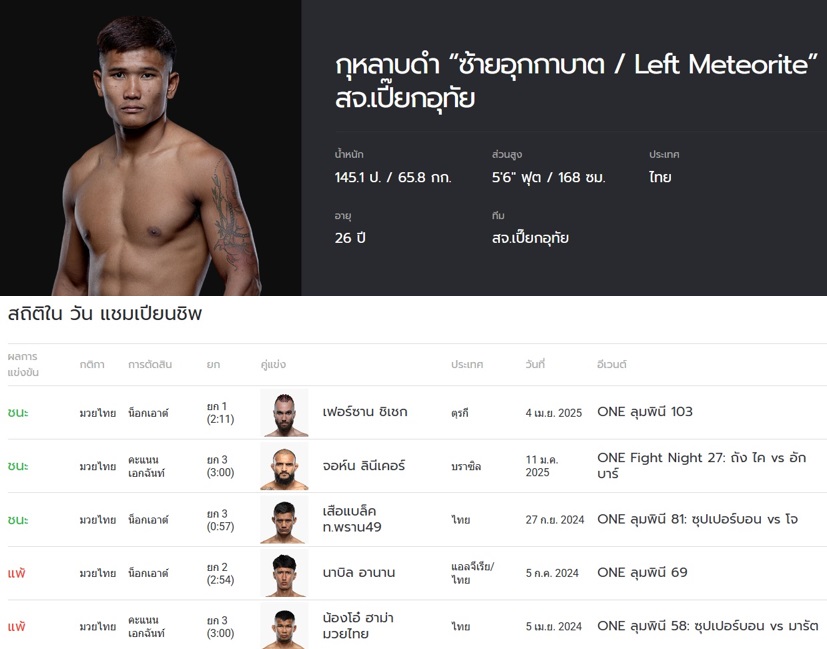Viewport: 827px width, 649px height.
Task: Click the team name under ทีม
Action: (530, 238)
